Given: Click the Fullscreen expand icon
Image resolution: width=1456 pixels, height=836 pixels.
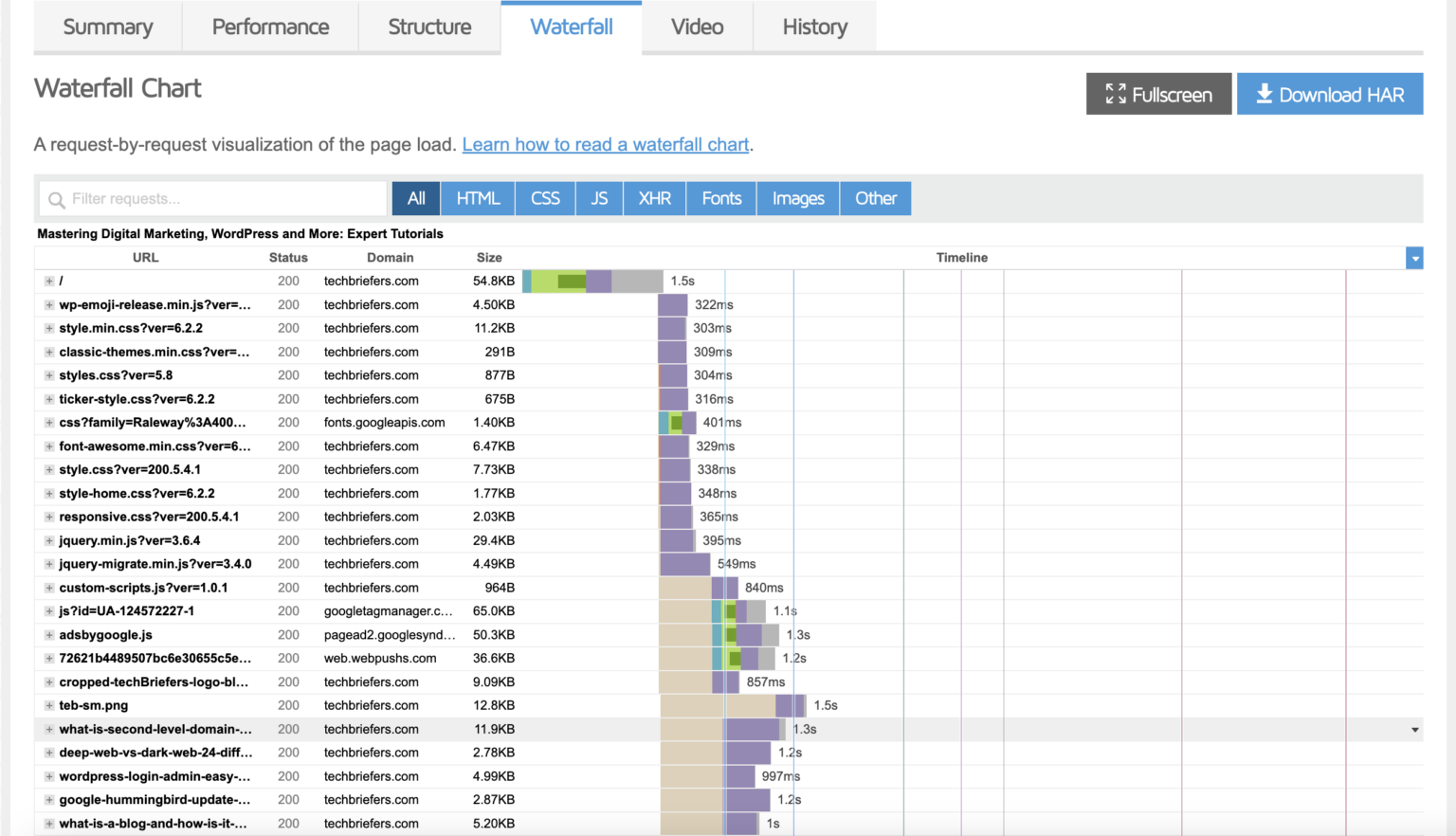Looking at the screenshot, I should [x=1116, y=94].
